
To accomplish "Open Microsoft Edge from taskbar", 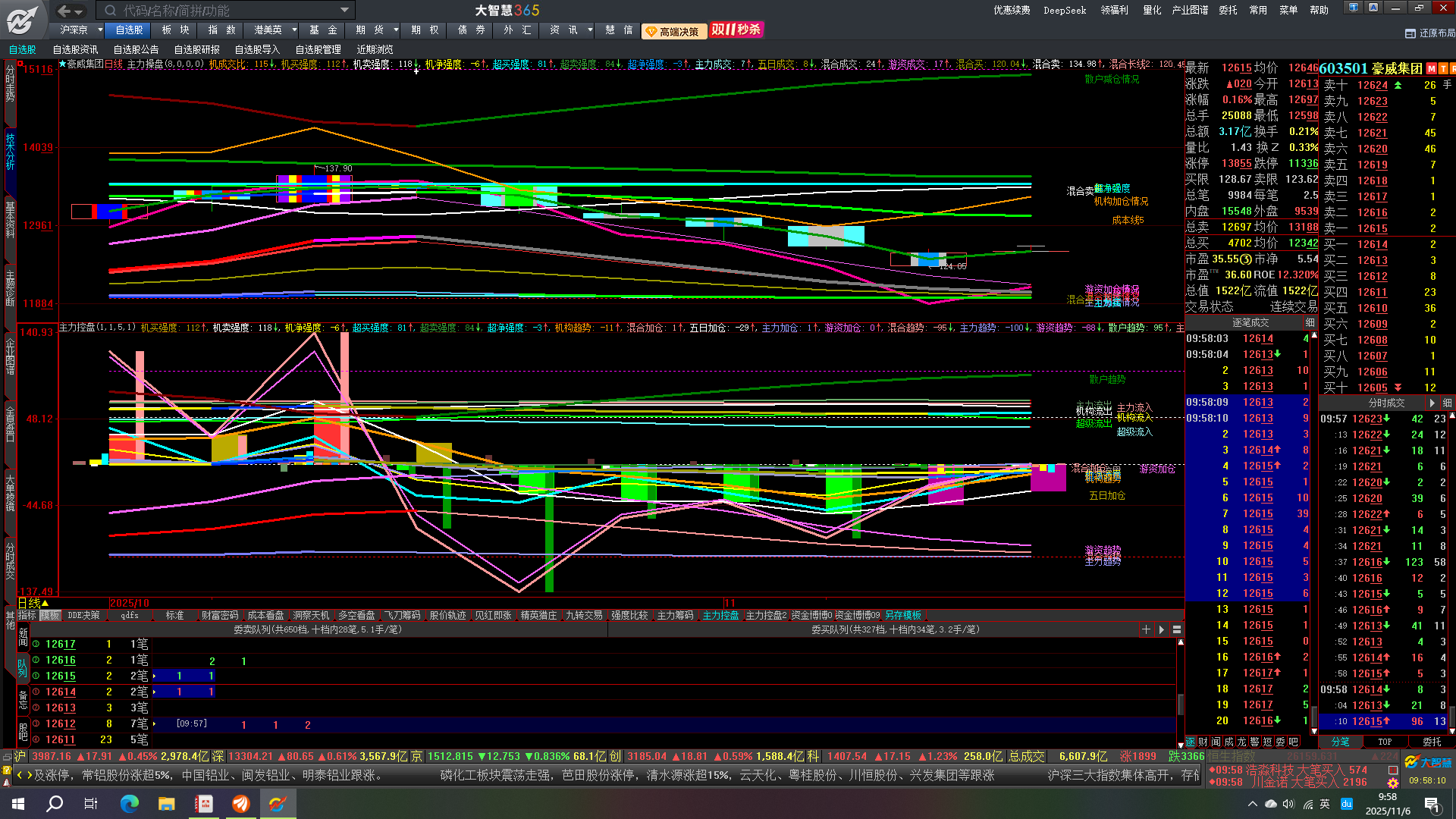I will (130, 804).
